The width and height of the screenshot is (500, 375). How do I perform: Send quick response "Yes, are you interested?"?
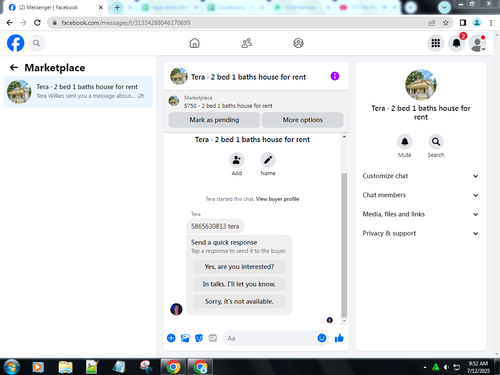pyautogui.click(x=239, y=267)
